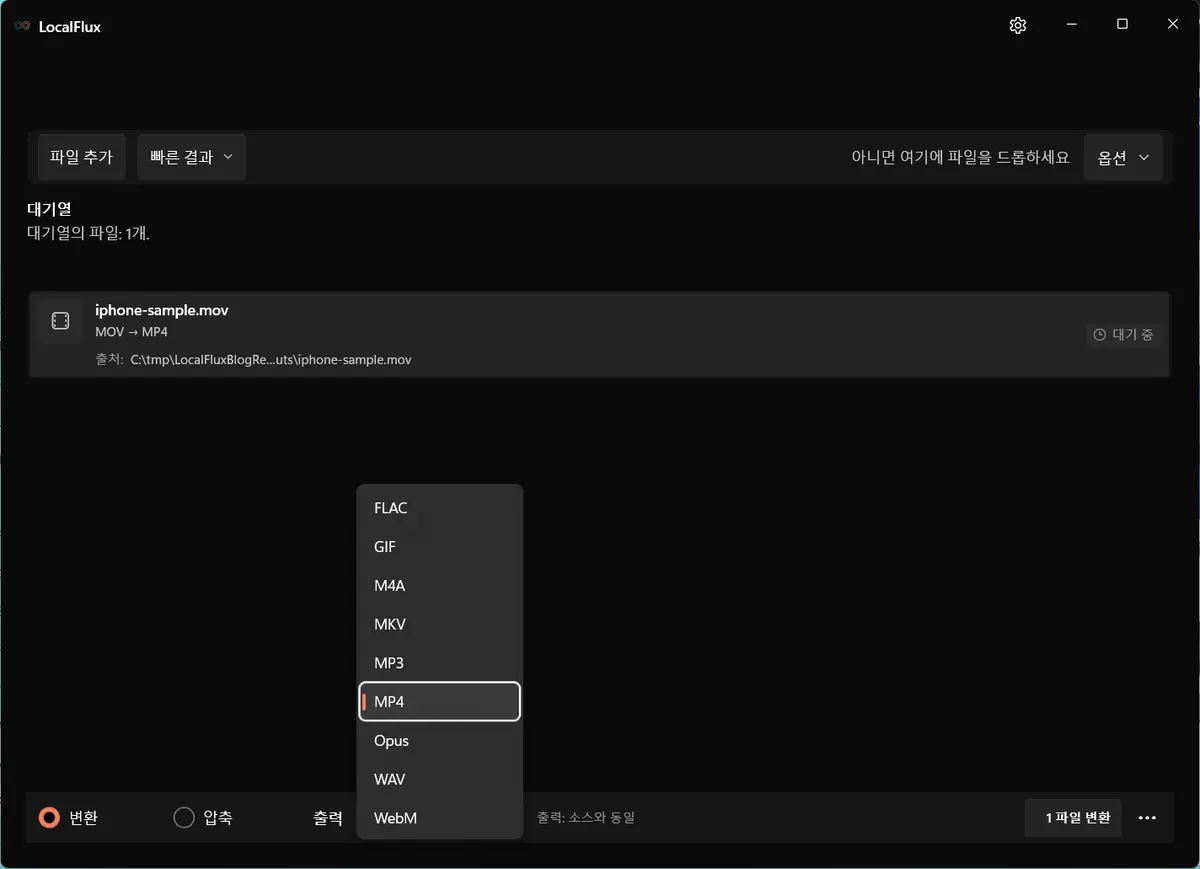Open settings via the gear icon
The height and width of the screenshot is (869, 1200).
point(1018,26)
